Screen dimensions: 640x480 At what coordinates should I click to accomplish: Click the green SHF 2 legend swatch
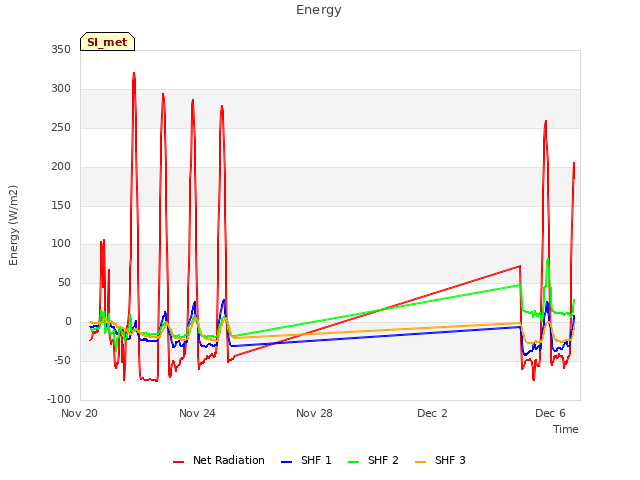353,462
